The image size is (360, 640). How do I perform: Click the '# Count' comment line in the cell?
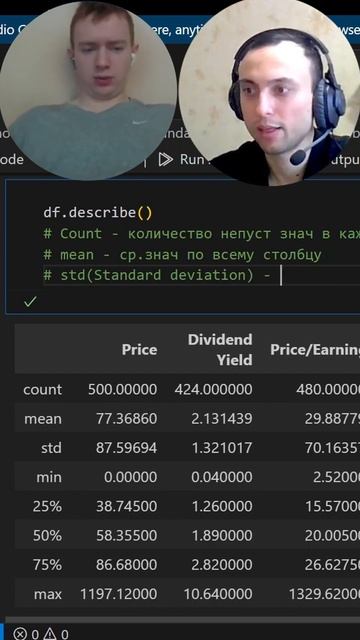pos(202,234)
